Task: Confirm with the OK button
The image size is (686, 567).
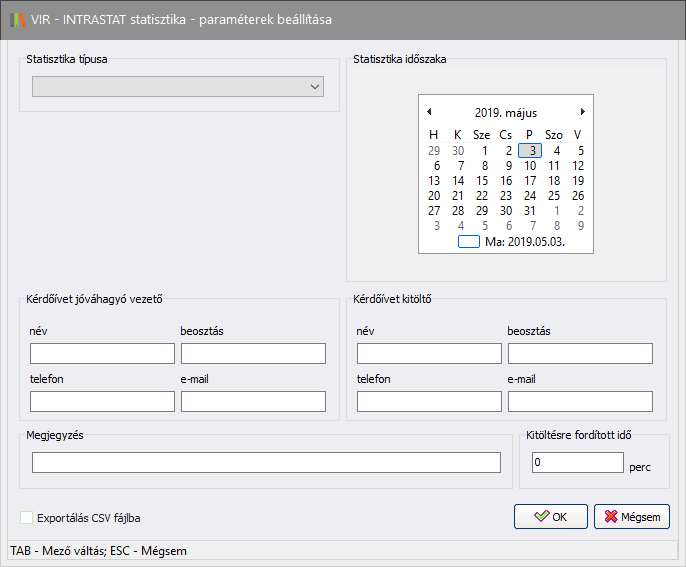Action: pos(550,516)
